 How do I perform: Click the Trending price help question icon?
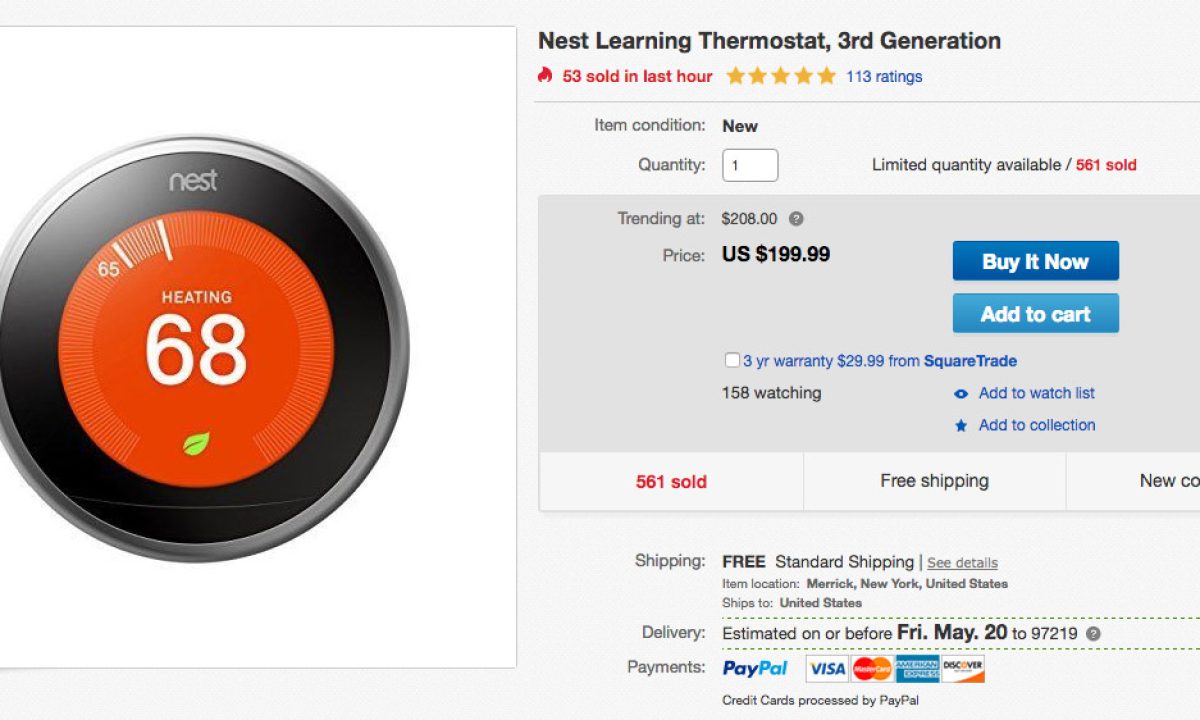(796, 219)
